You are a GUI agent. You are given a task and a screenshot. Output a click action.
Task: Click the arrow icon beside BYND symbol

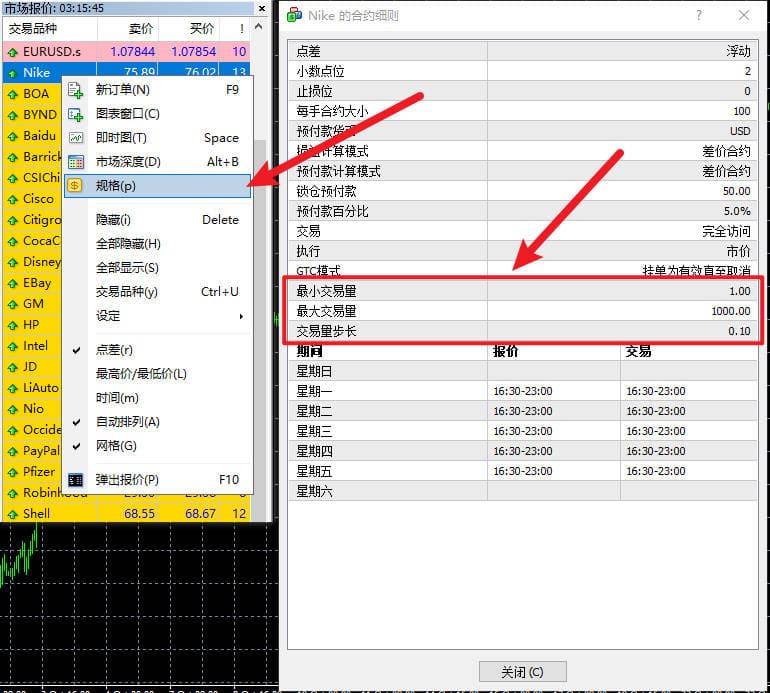[x=13, y=115]
